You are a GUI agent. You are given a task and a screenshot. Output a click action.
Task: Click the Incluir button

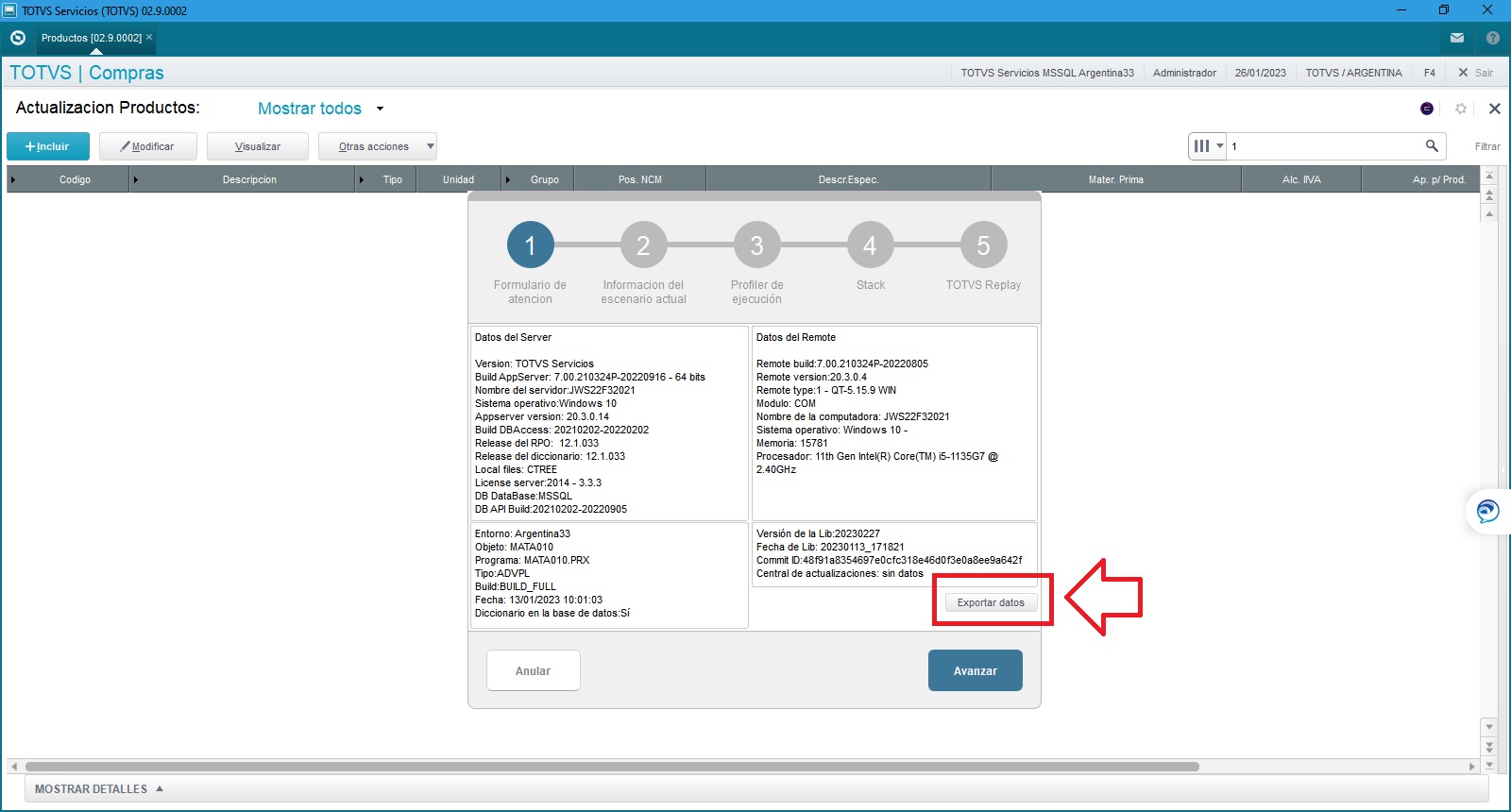point(48,146)
